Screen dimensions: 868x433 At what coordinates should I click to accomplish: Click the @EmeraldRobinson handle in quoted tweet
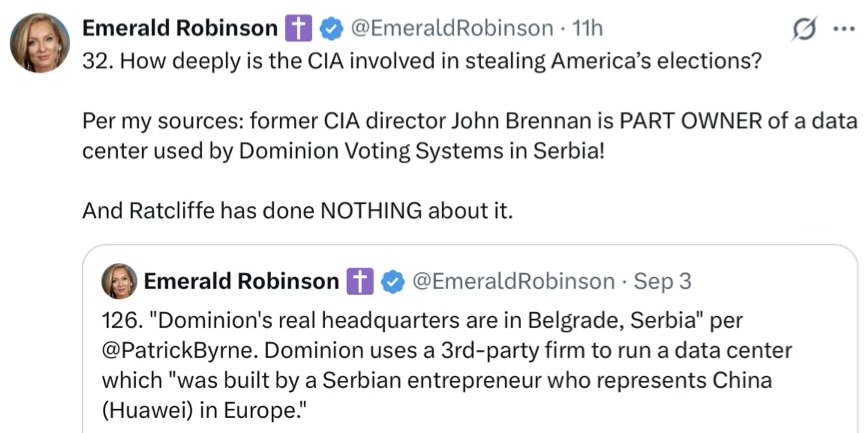(514, 282)
